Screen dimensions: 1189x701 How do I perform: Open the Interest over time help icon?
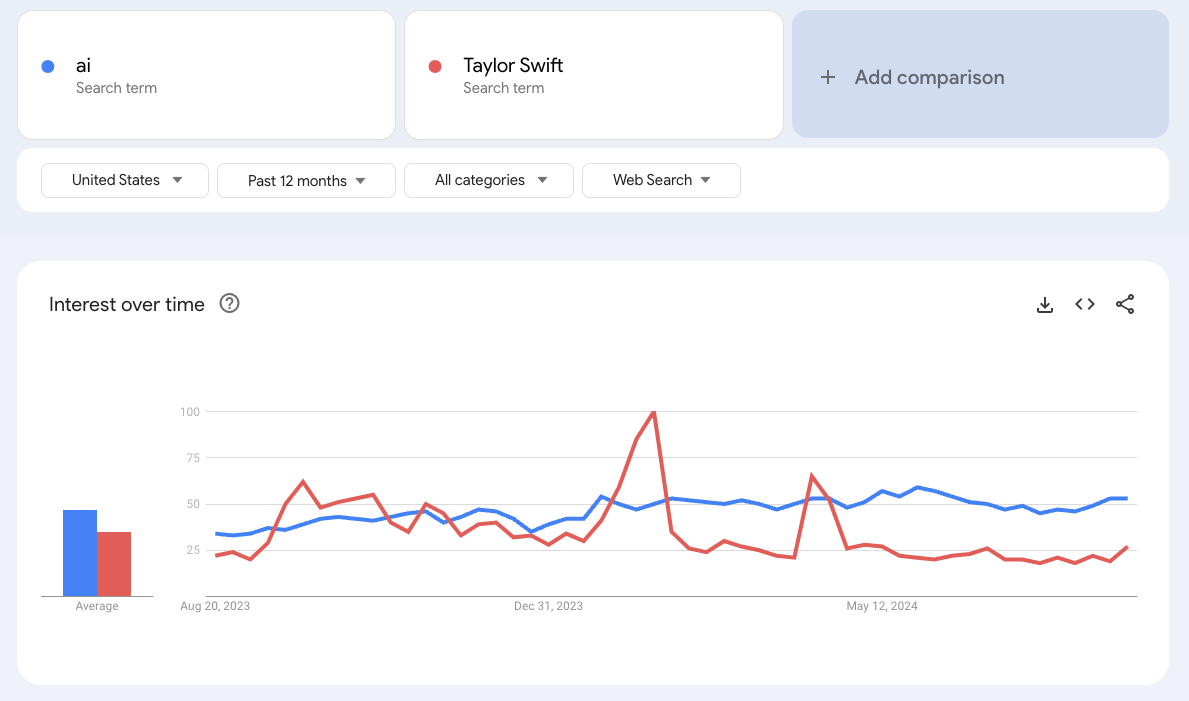[x=229, y=304]
